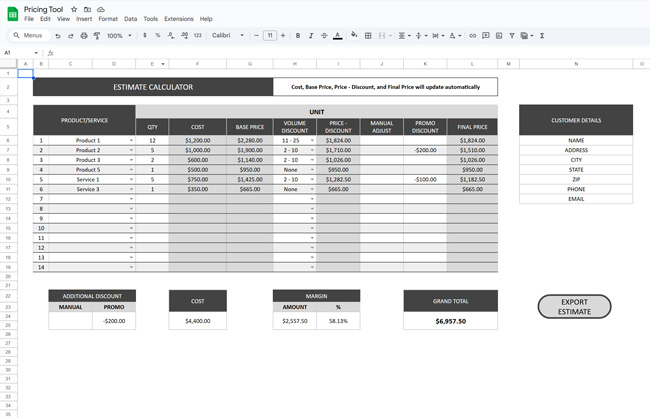Open text rotation options
Image resolution: width=650 pixels, height=418 pixels.
[x=455, y=36]
